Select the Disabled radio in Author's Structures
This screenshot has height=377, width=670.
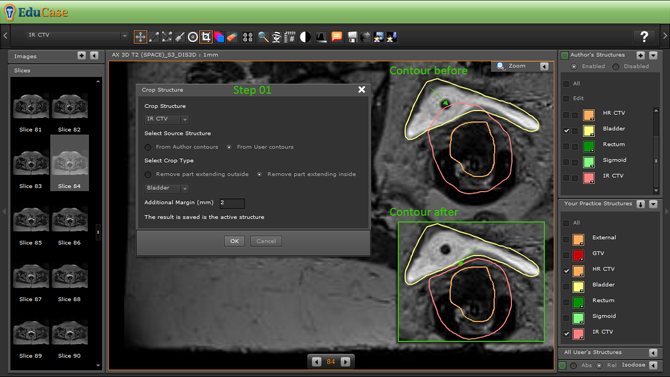coord(616,67)
